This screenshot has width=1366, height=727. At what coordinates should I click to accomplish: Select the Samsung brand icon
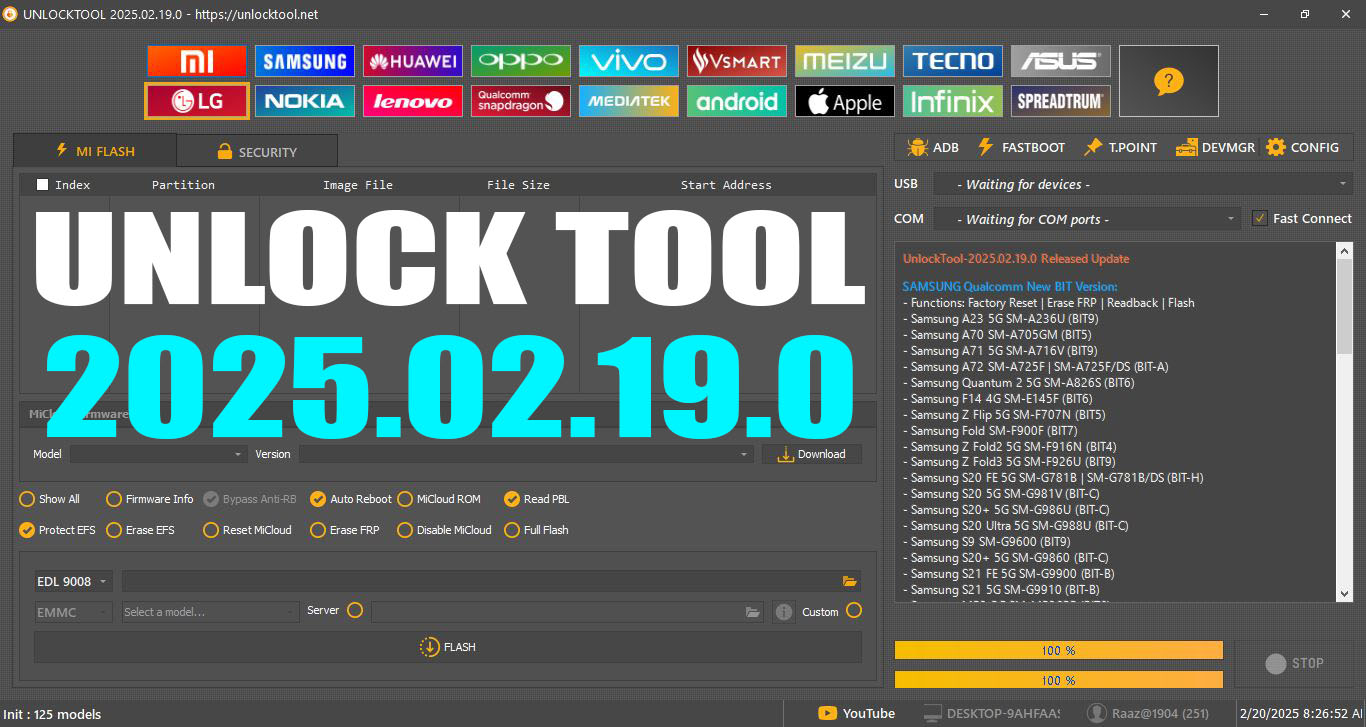click(305, 62)
